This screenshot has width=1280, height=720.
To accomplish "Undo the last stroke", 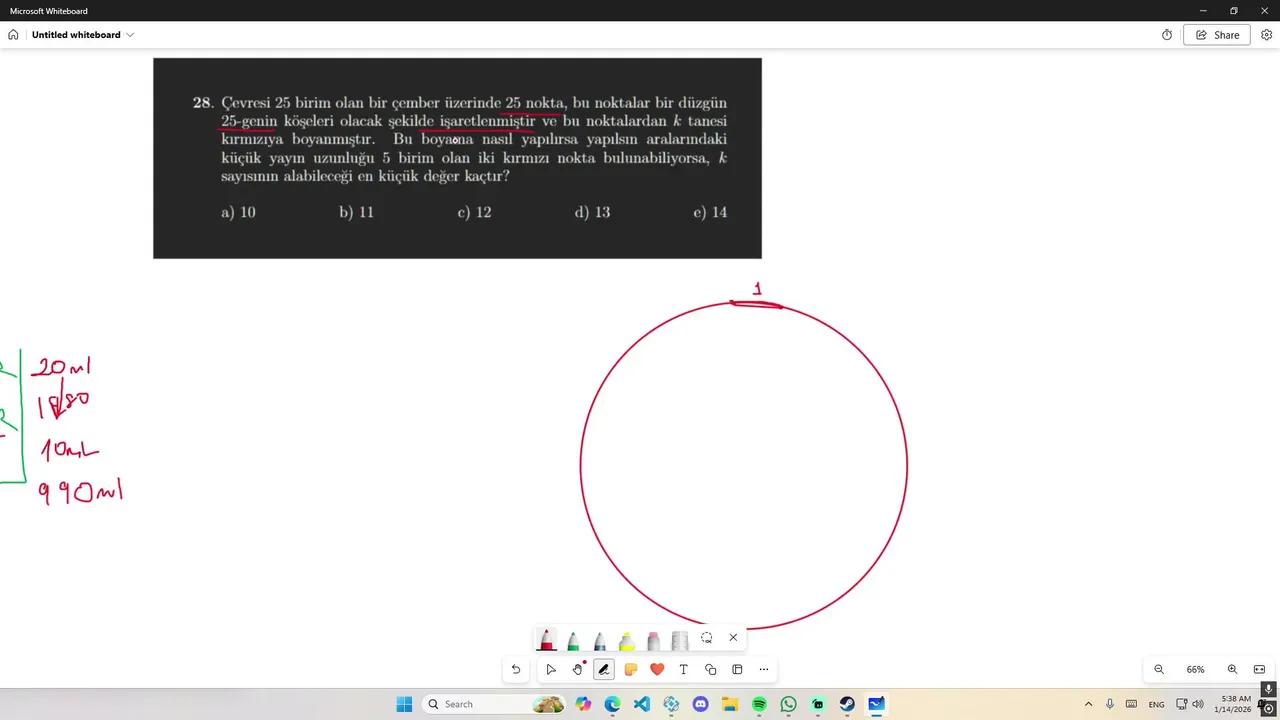I will (x=516, y=669).
